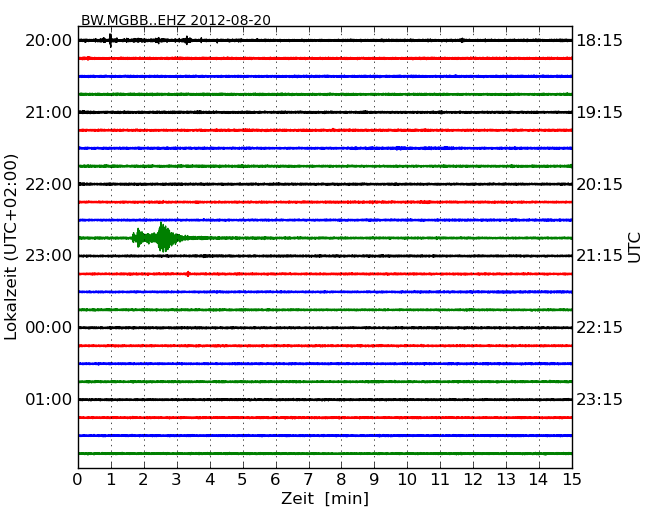Click the 01:00 local time label
This screenshot has height=520, width=650.
[49, 399]
